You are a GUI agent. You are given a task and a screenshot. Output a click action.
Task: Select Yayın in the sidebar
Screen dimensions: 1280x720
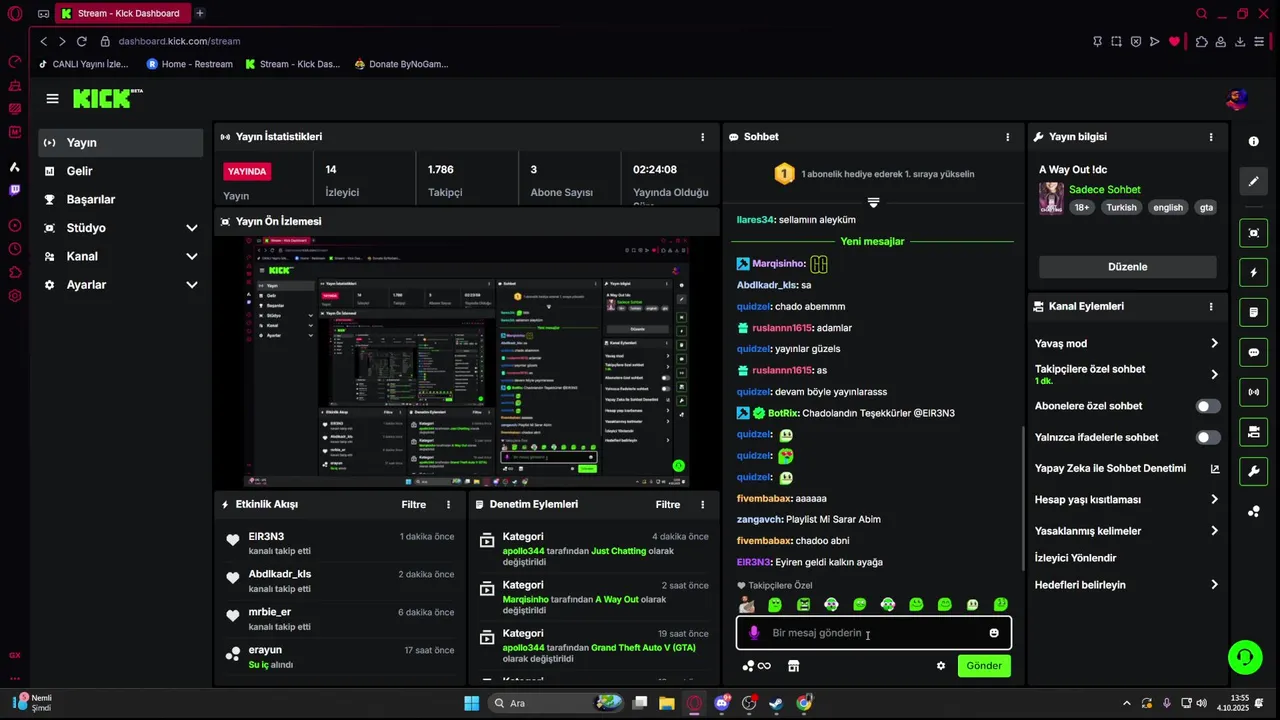click(121, 143)
